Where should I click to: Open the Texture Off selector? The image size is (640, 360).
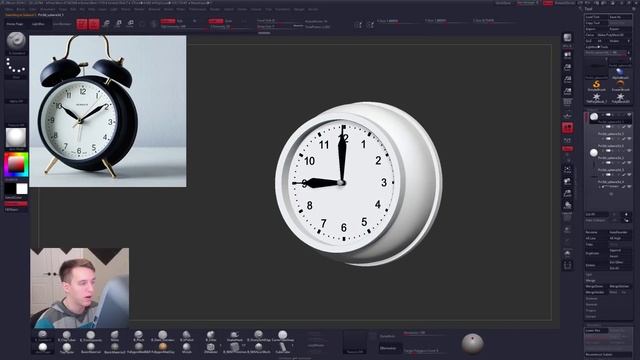pyautogui.click(x=16, y=116)
